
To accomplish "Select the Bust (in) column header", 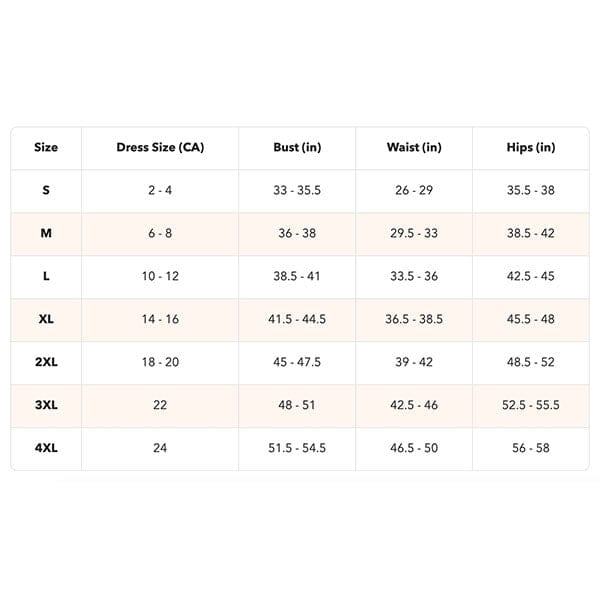I will point(297,148).
